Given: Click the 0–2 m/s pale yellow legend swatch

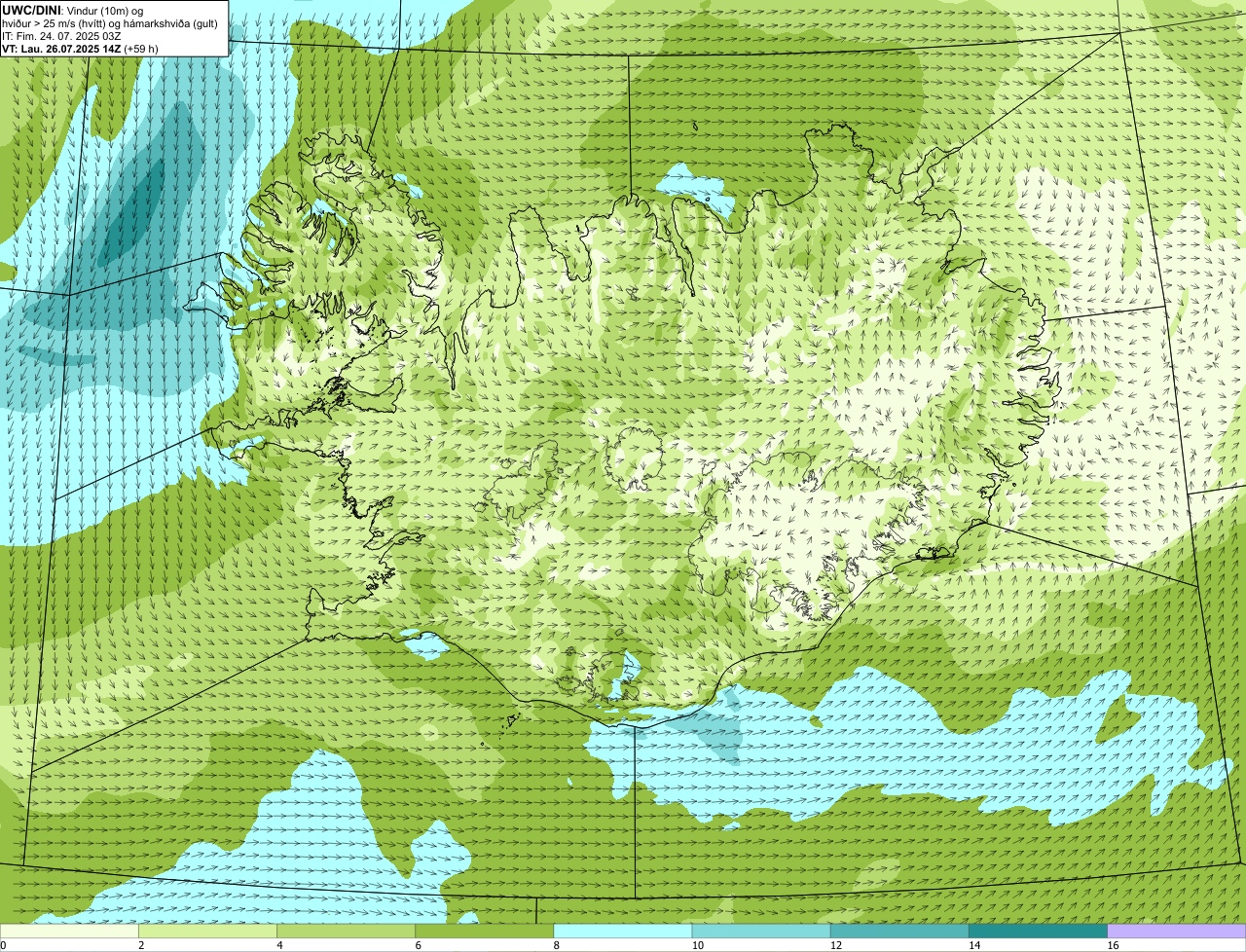Looking at the screenshot, I should point(69,931).
